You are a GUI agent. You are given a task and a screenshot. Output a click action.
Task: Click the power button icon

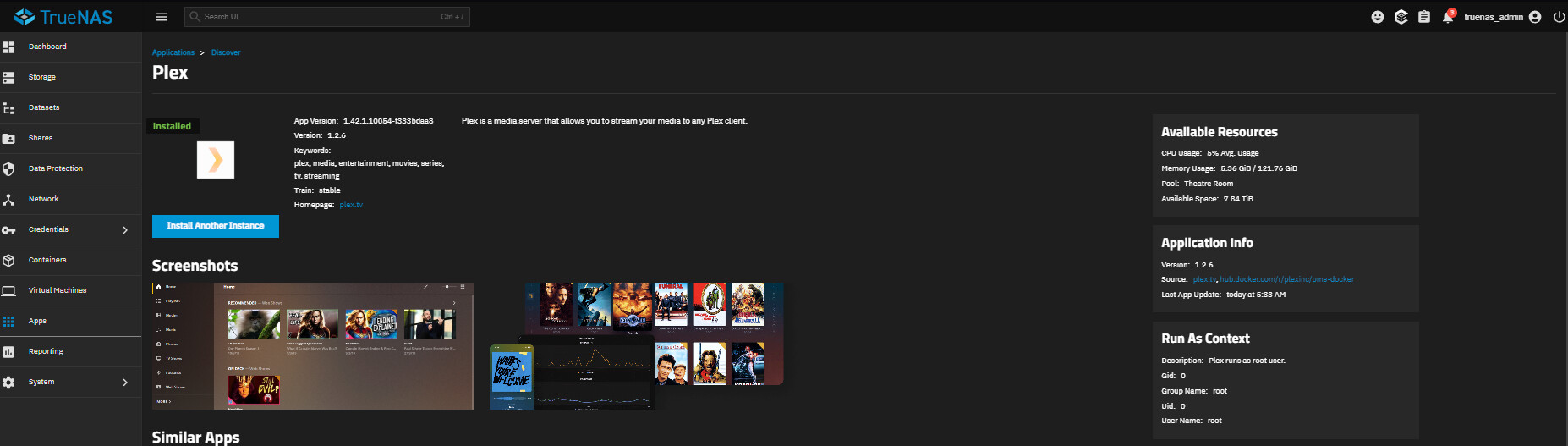pyautogui.click(x=1559, y=17)
